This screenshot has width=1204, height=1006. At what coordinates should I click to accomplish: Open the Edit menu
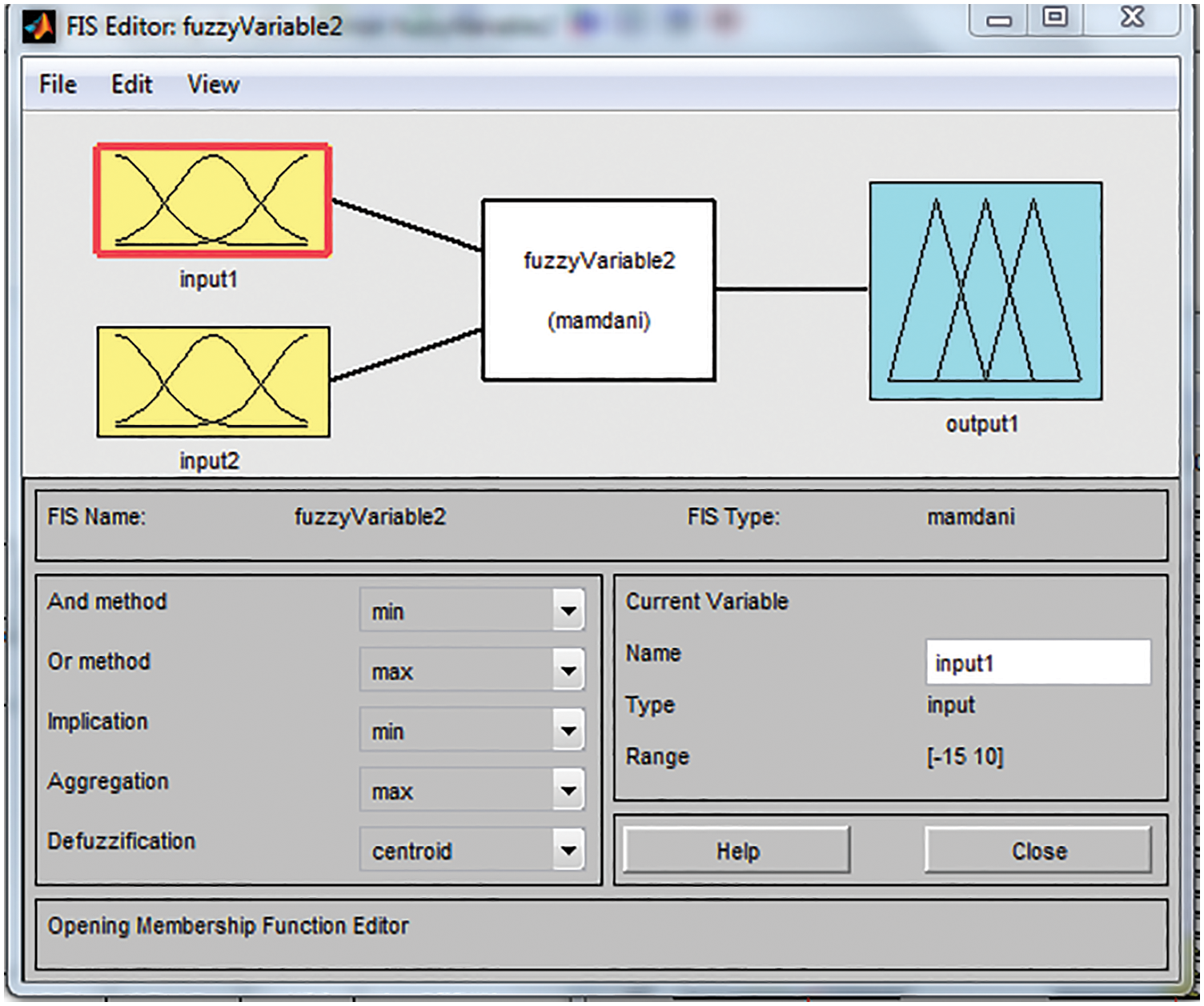click(x=131, y=84)
